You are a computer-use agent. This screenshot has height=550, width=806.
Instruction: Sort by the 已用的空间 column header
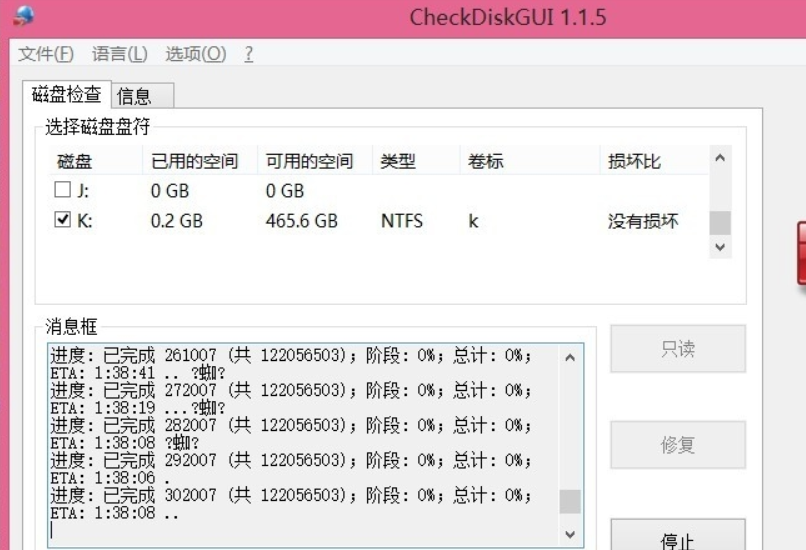[x=195, y=162]
